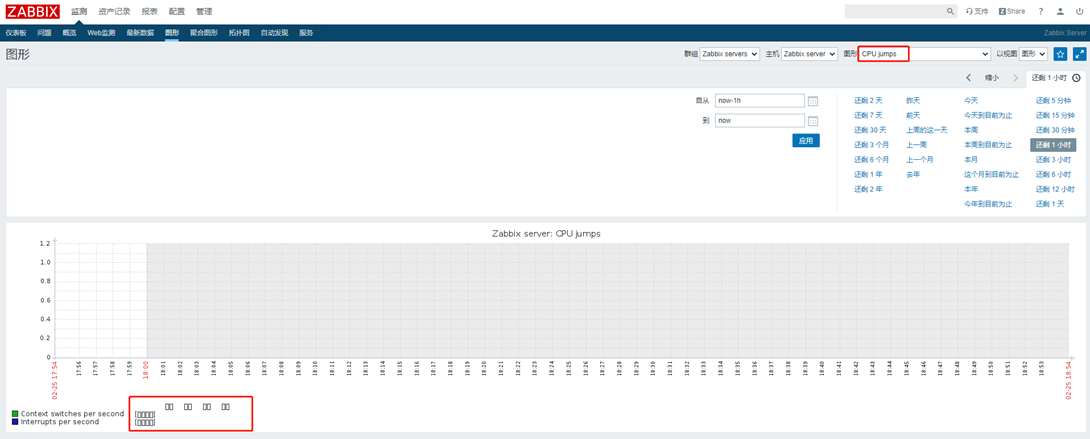Open the user profile icon
This screenshot has width=1090, height=439.
point(1060,12)
